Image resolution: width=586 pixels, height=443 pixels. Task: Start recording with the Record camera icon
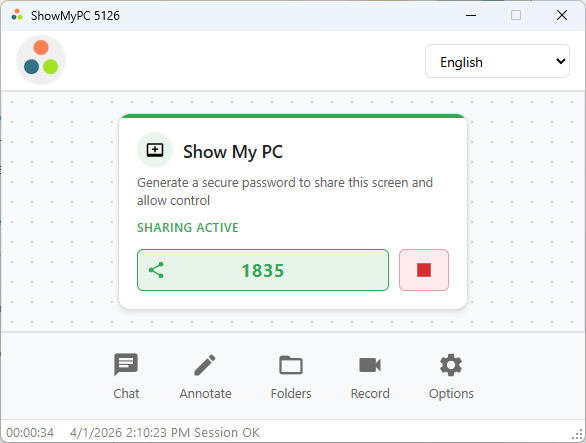tap(370, 376)
